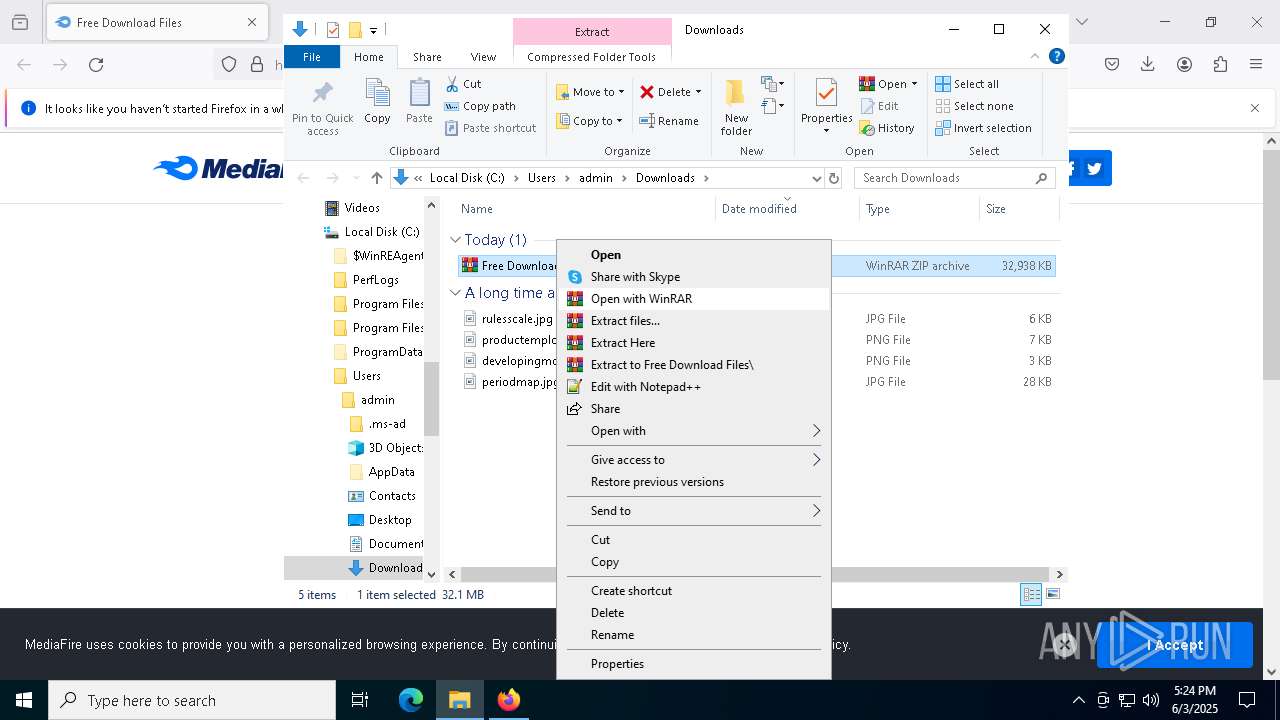This screenshot has height=720, width=1280.
Task: Reload the Firefox page
Action: pos(96,65)
